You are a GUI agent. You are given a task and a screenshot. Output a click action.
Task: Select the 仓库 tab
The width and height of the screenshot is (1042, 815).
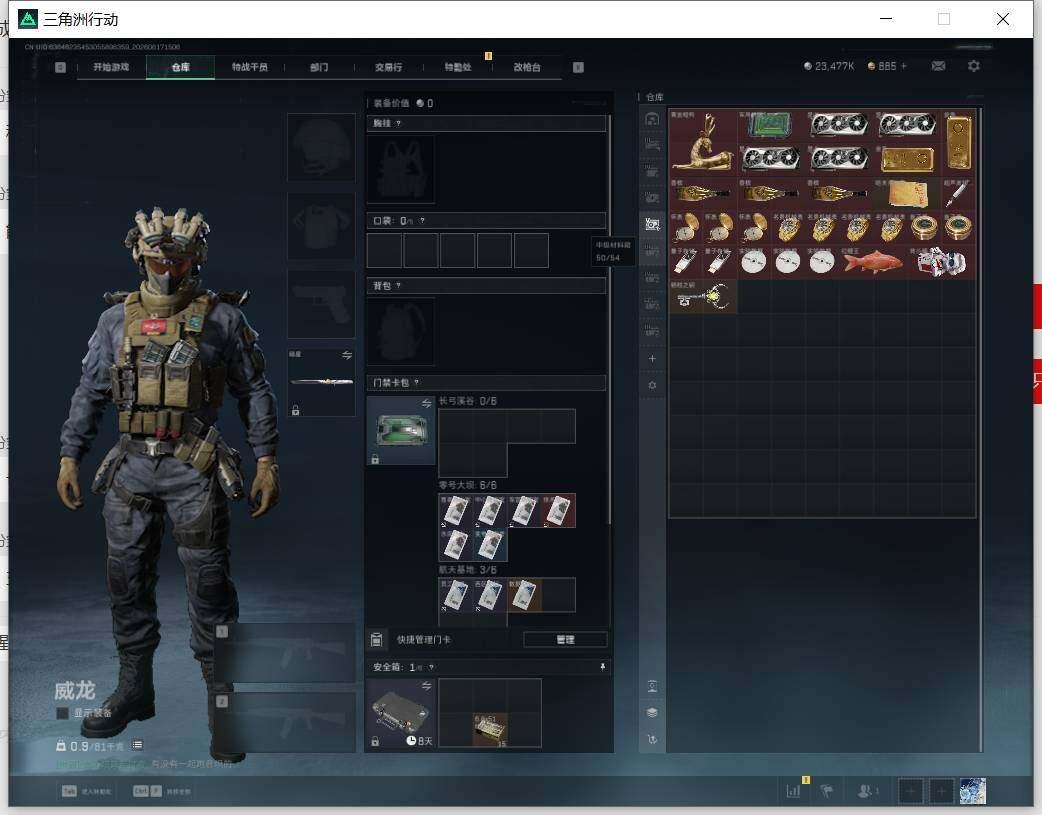(x=181, y=67)
